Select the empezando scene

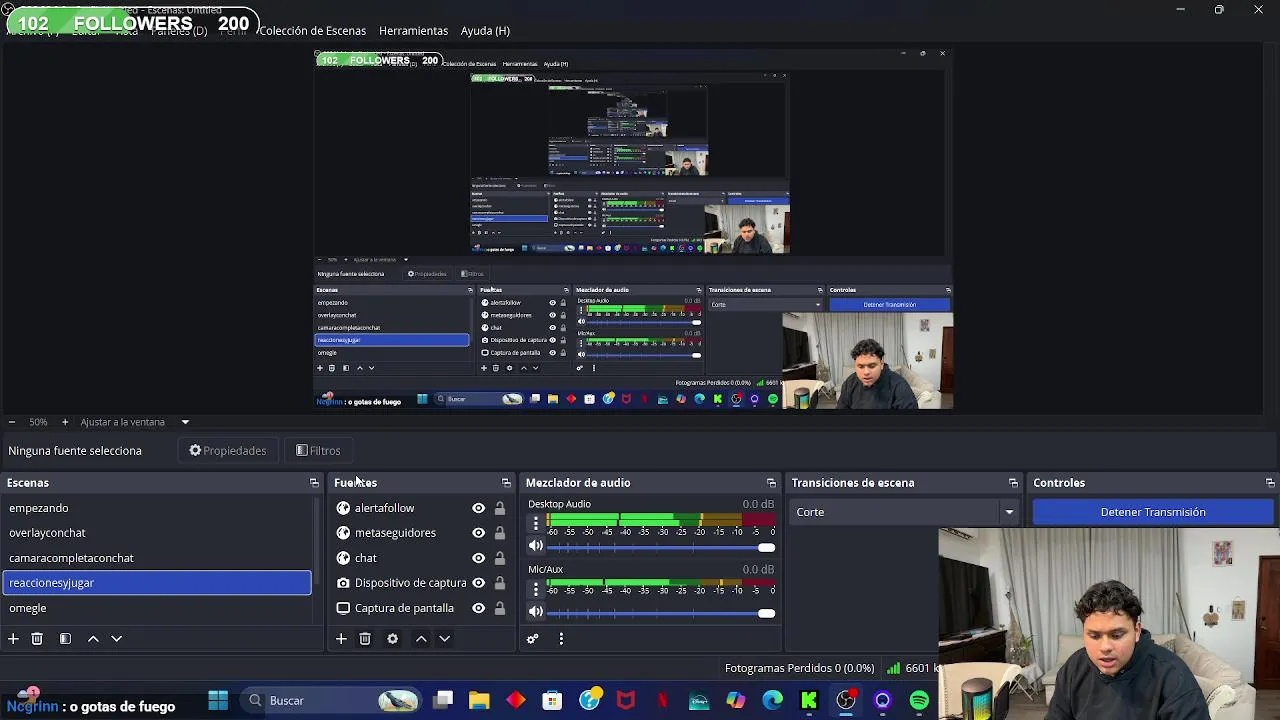tap(158, 508)
